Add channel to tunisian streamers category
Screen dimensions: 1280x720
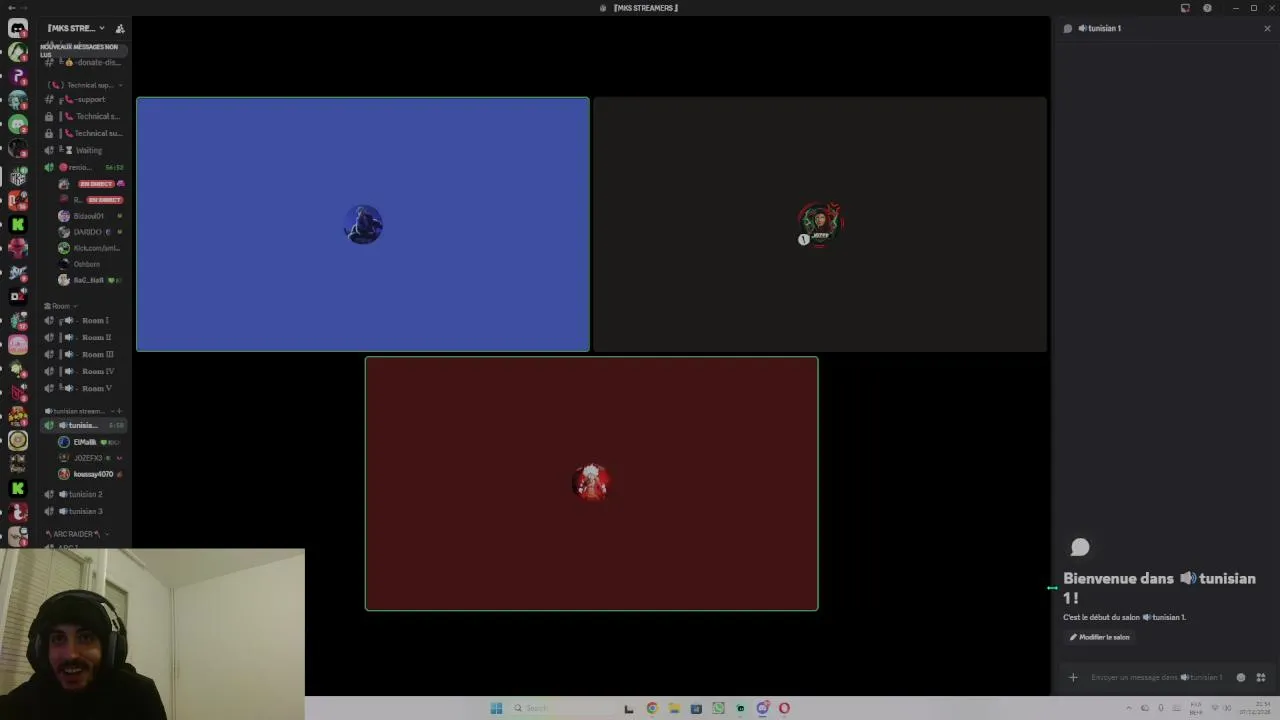pyautogui.click(x=119, y=411)
